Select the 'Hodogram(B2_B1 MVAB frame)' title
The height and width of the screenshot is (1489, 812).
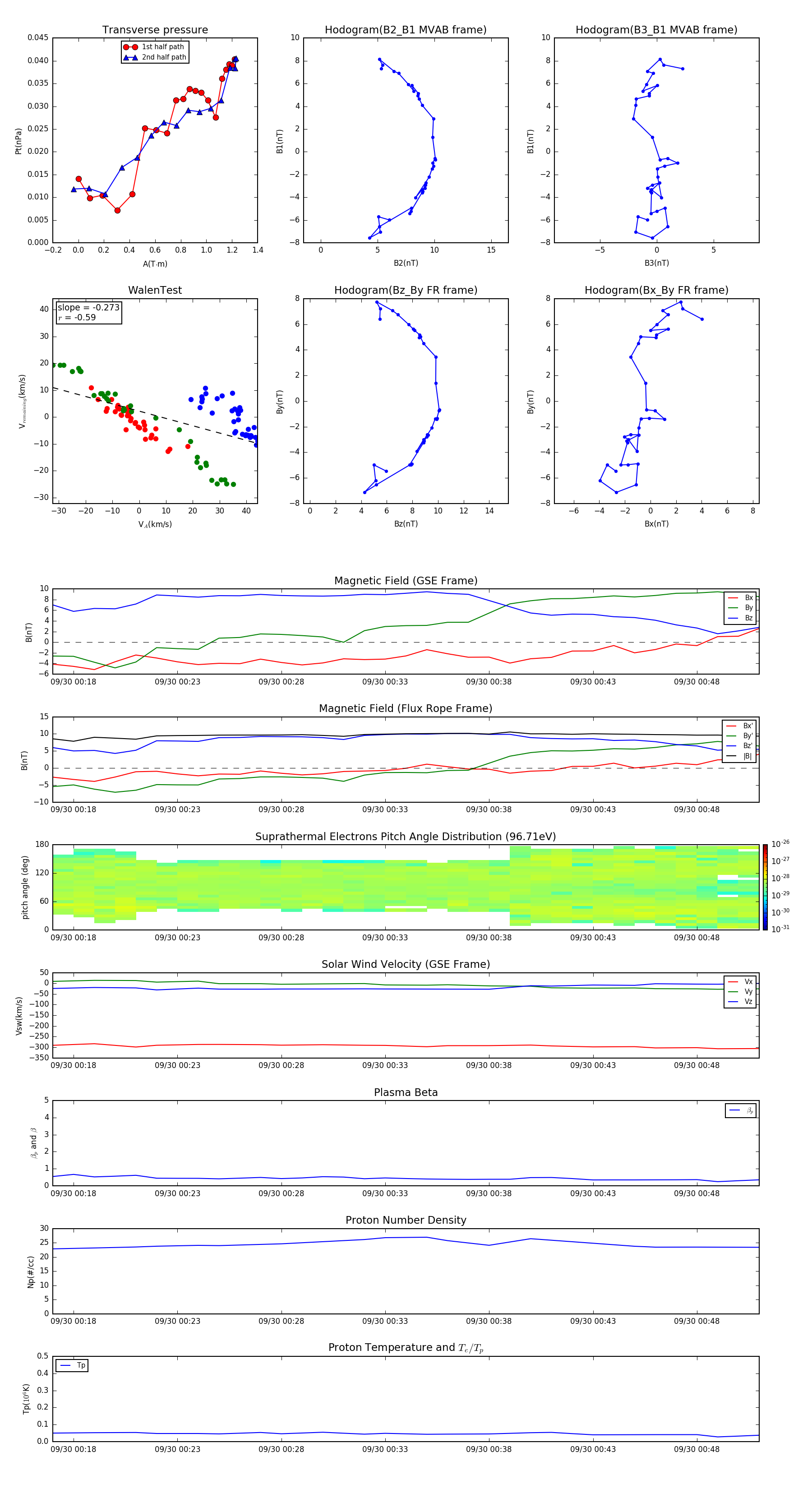(x=406, y=30)
